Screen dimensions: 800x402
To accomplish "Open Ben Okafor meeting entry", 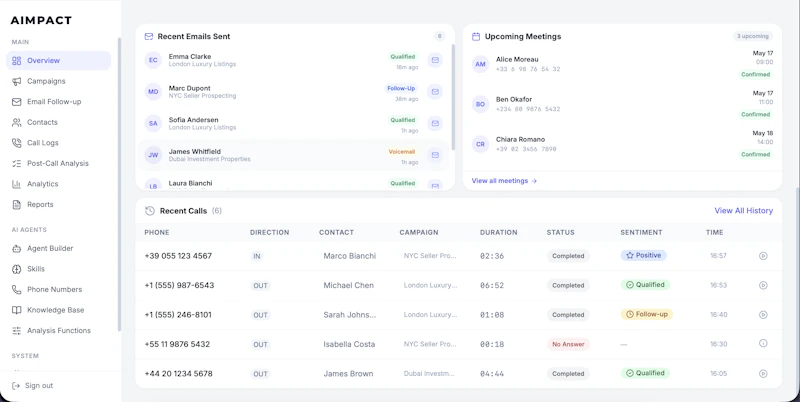I will [x=622, y=104].
